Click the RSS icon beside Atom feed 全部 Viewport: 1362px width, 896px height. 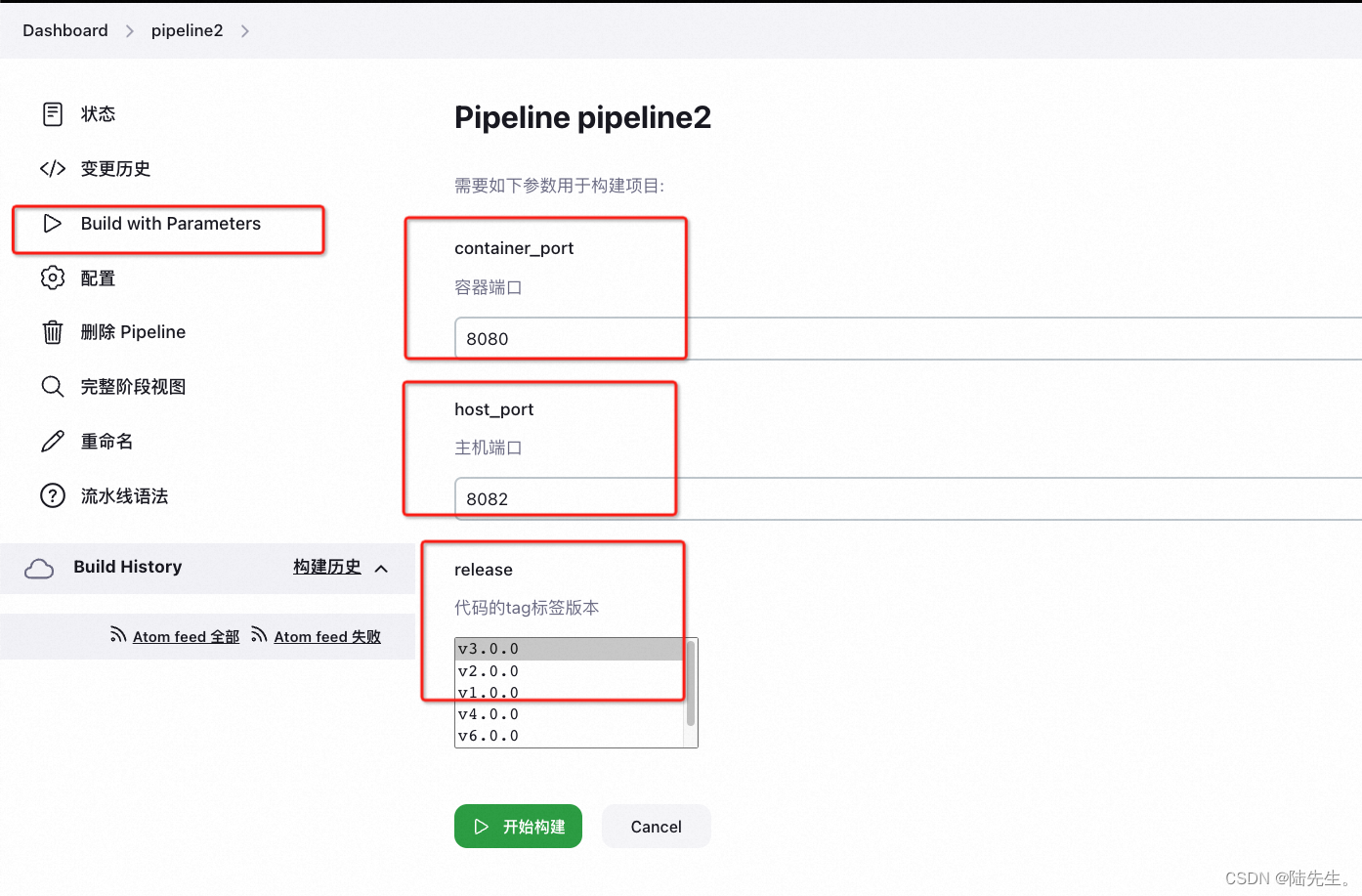[118, 635]
